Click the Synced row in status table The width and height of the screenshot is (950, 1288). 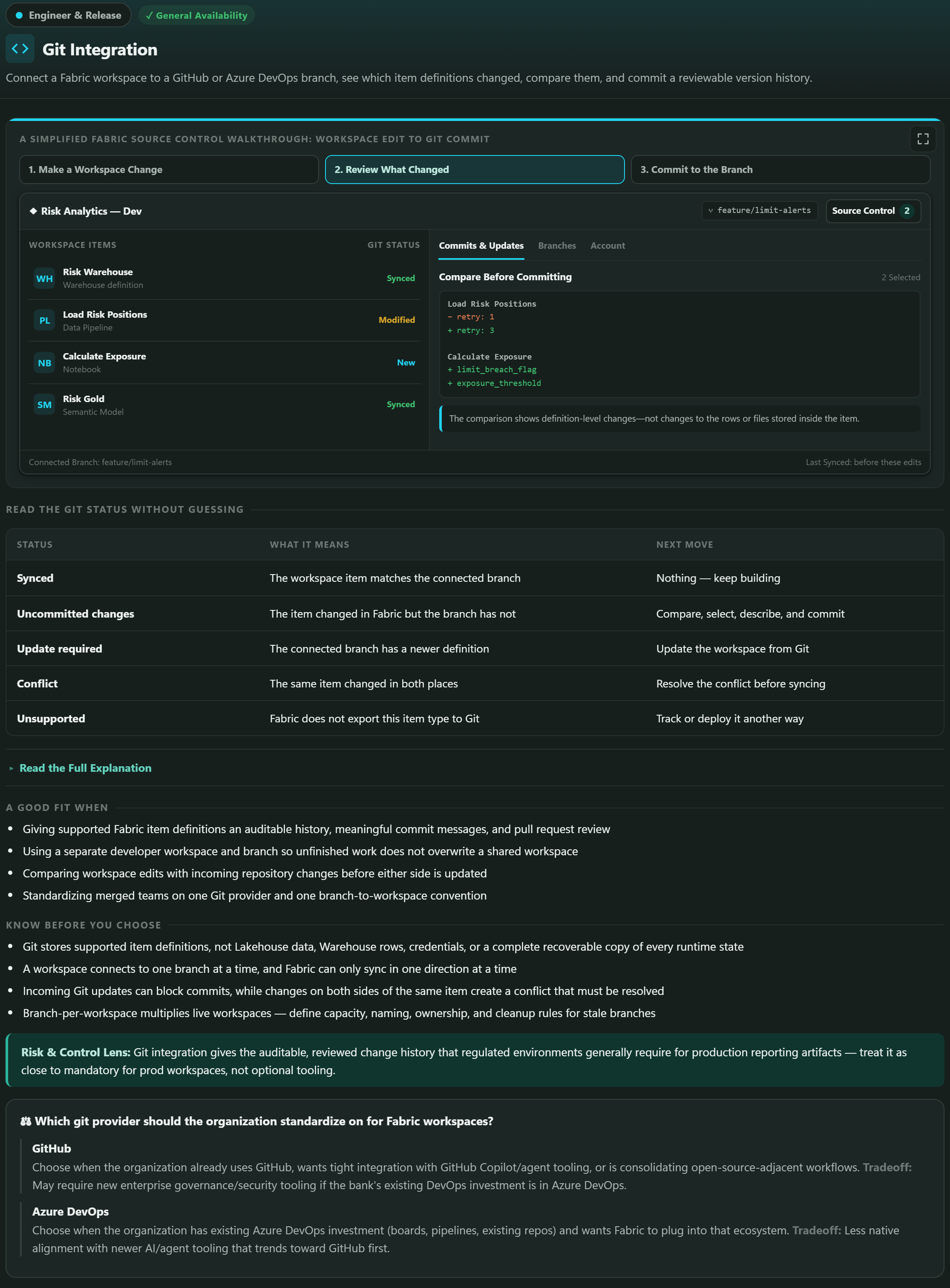click(x=475, y=578)
